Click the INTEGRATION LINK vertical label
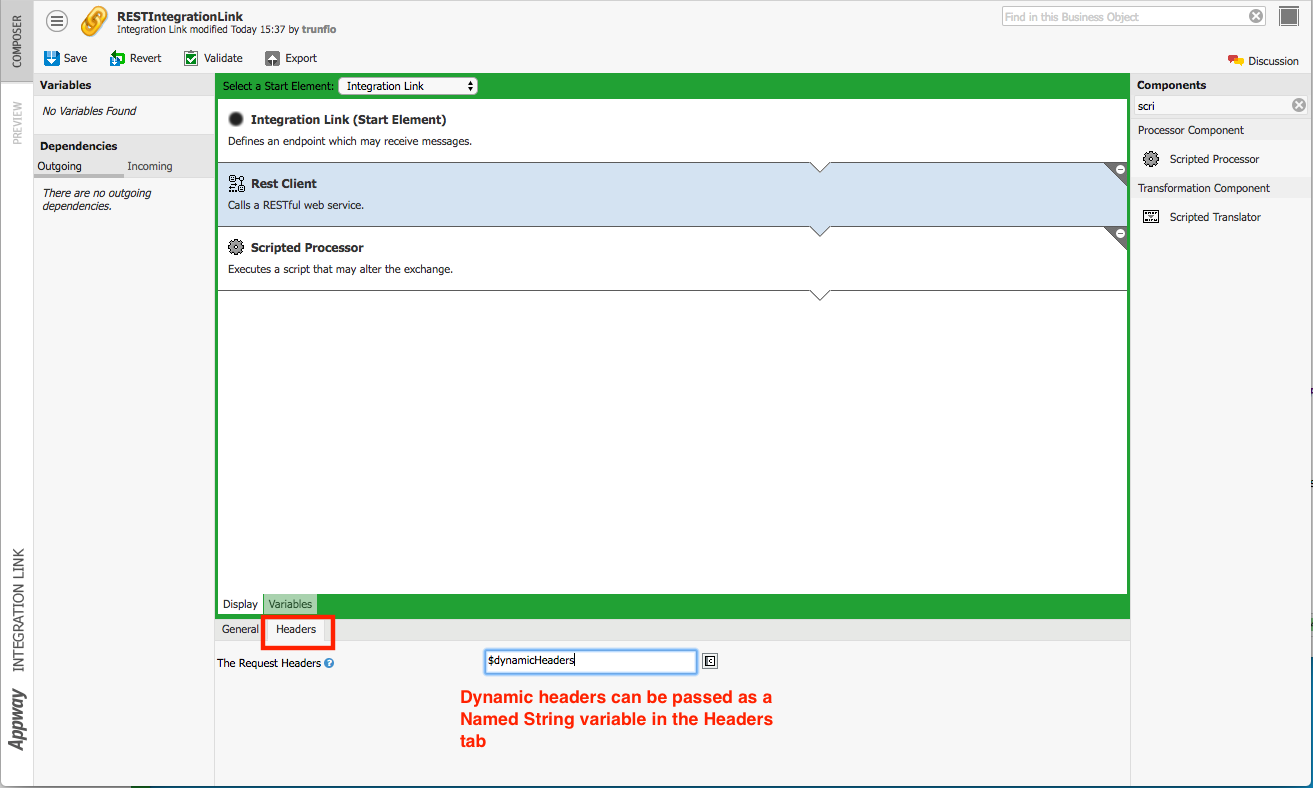1313x788 pixels. pos(17,610)
